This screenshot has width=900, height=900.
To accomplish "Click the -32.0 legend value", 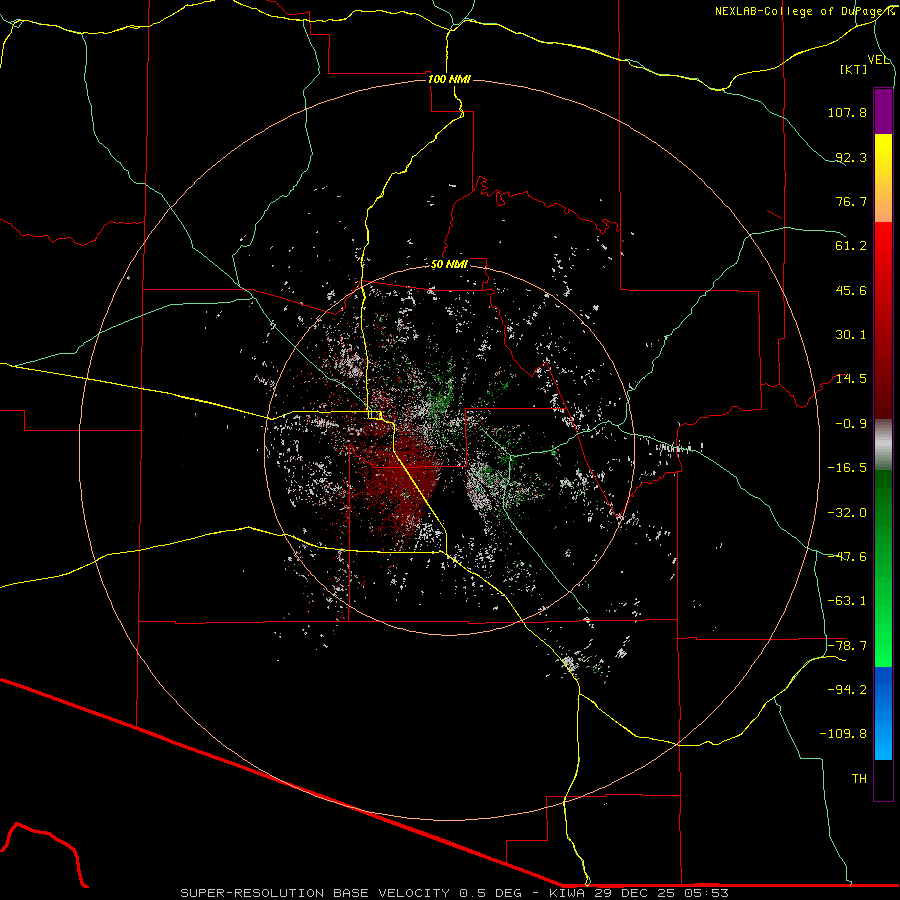I will 847,513.
